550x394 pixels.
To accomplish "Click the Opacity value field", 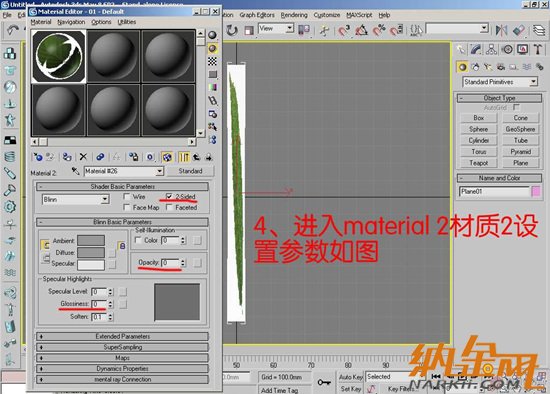I will click(171, 262).
